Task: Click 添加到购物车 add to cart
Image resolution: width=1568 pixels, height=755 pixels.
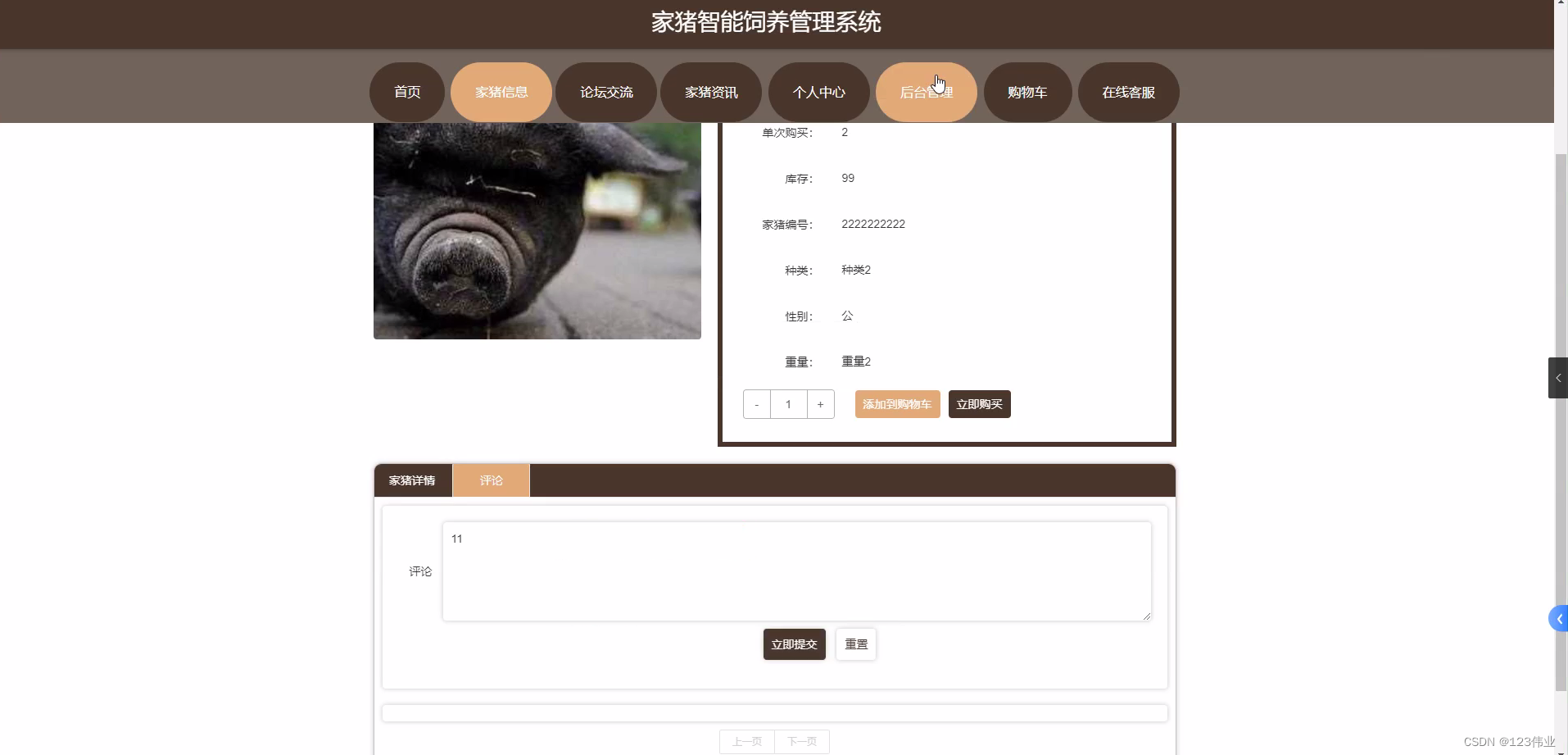Action: point(897,403)
